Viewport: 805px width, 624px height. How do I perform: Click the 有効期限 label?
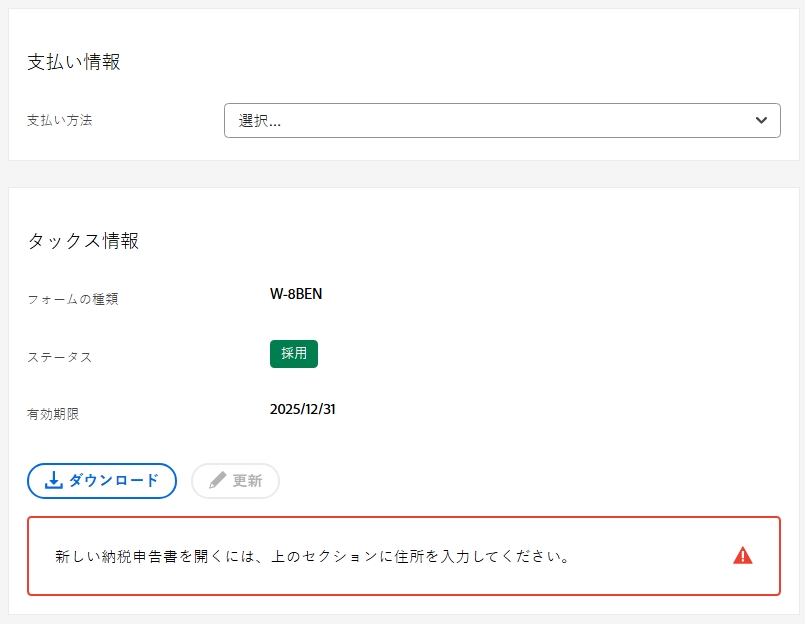[x=53, y=414]
